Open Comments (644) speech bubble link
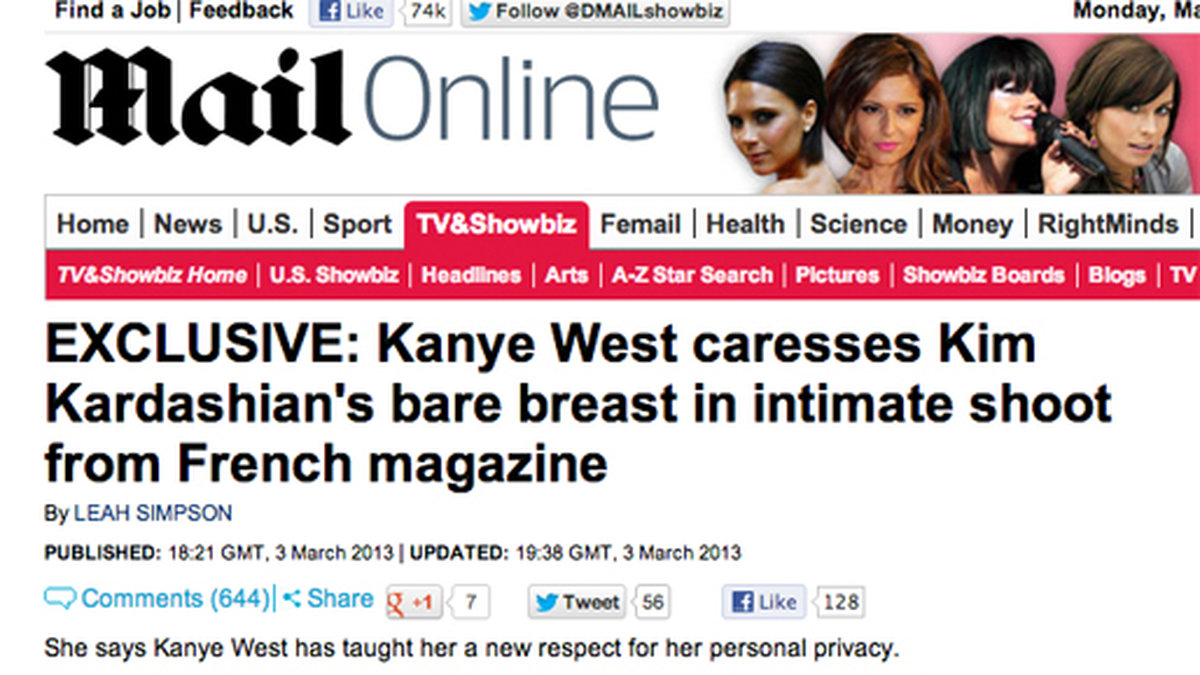 click(x=158, y=599)
